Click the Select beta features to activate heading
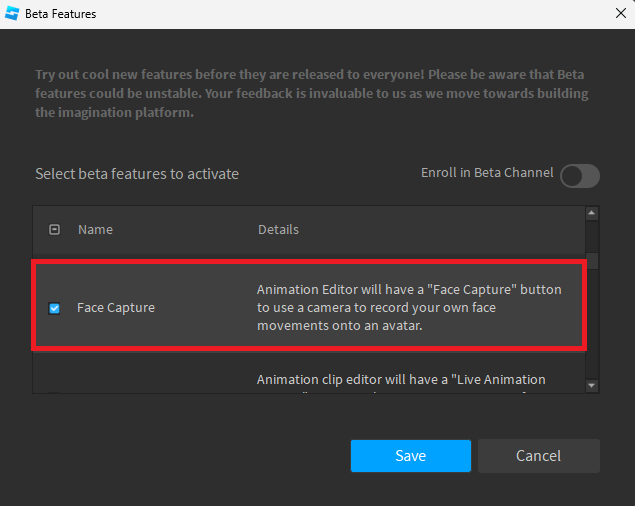This screenshot has width=635, height=506. [137, 174]
